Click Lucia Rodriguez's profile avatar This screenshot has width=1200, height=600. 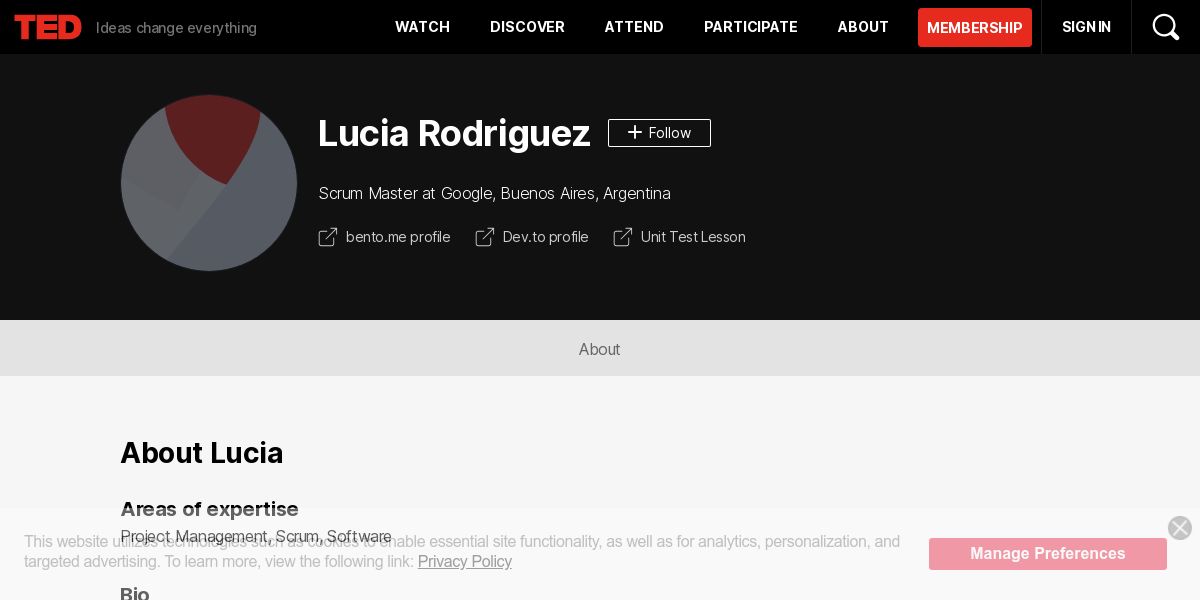[x=209, y=183]
